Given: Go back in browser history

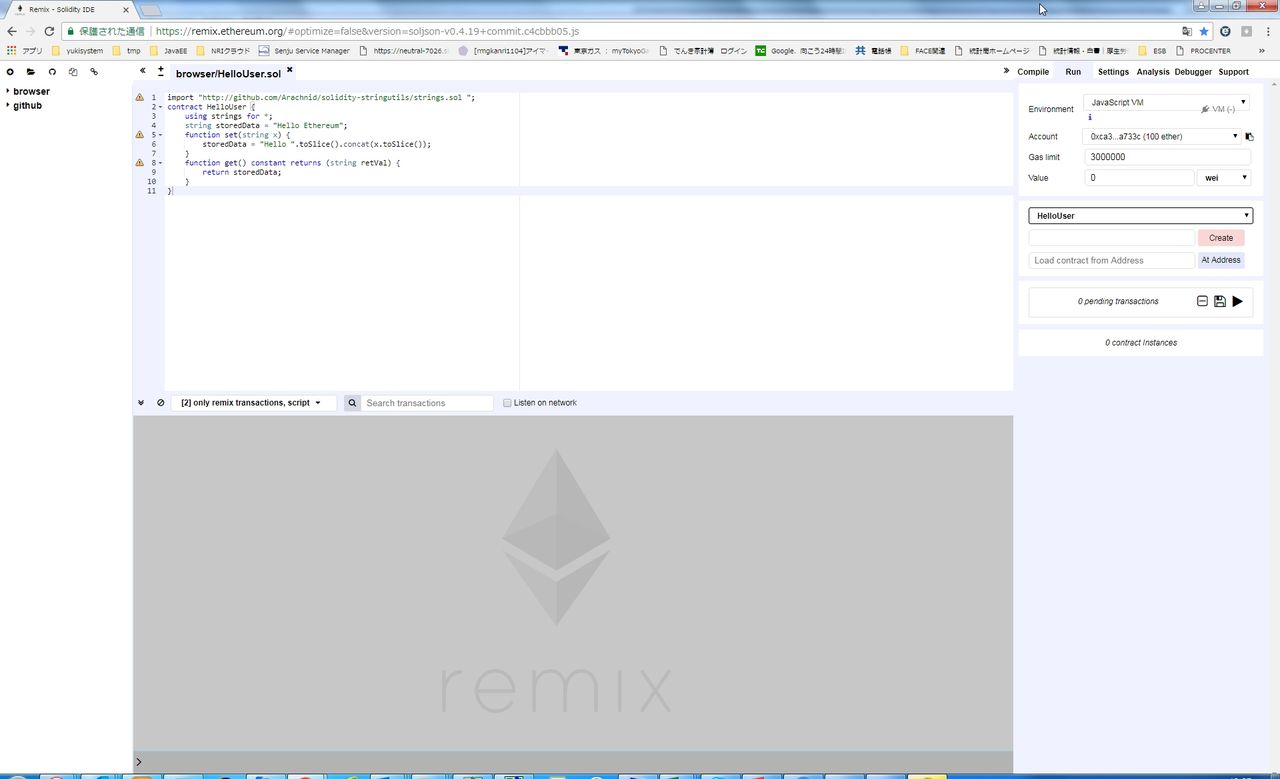Looking at the screenshot, I should 12,31.
